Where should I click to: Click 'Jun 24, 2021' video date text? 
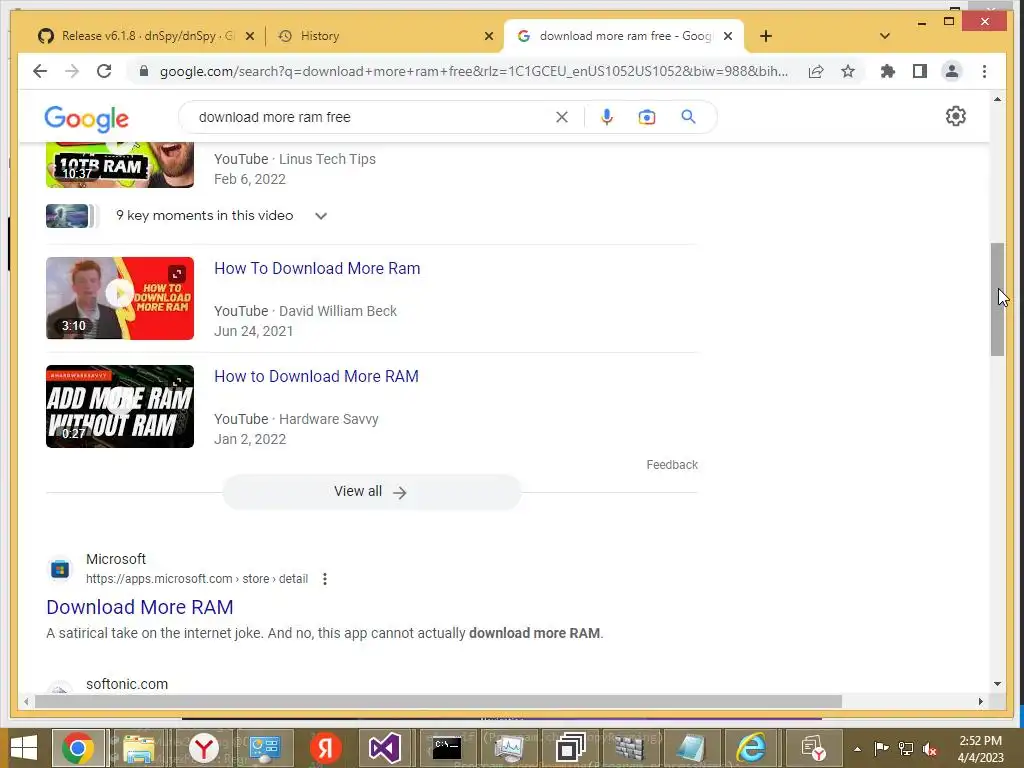click(x=253, y=331)
